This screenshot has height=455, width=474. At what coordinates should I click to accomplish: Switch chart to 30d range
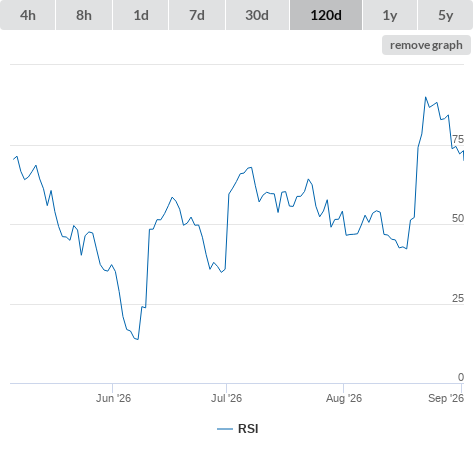point(257,15)
